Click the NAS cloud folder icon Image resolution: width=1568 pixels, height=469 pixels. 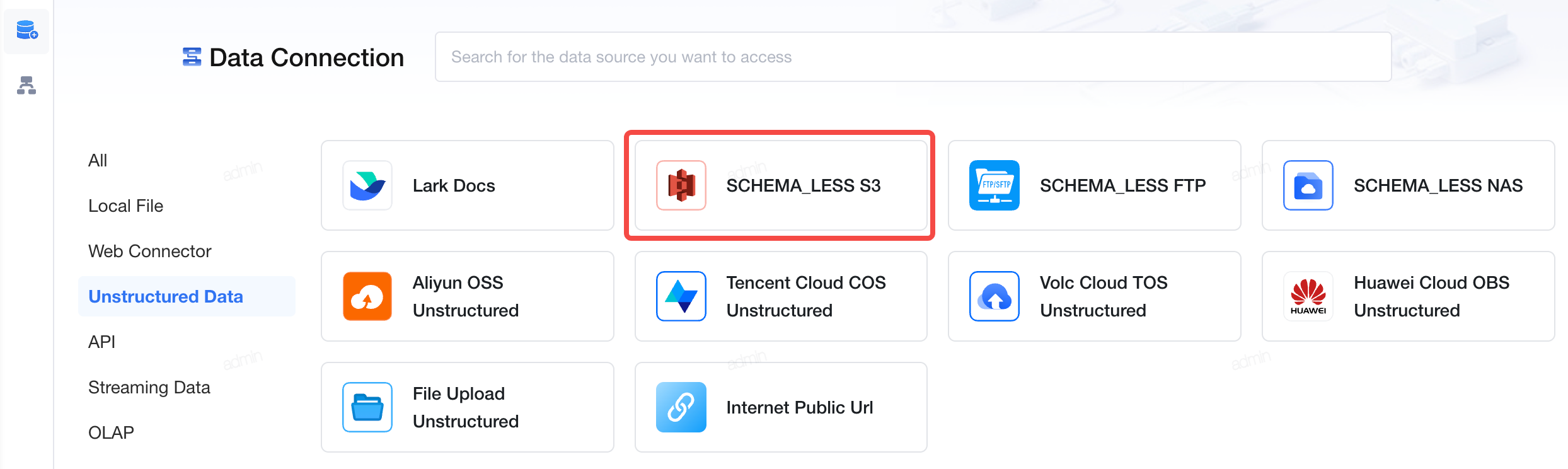[x=1308, y=185]
